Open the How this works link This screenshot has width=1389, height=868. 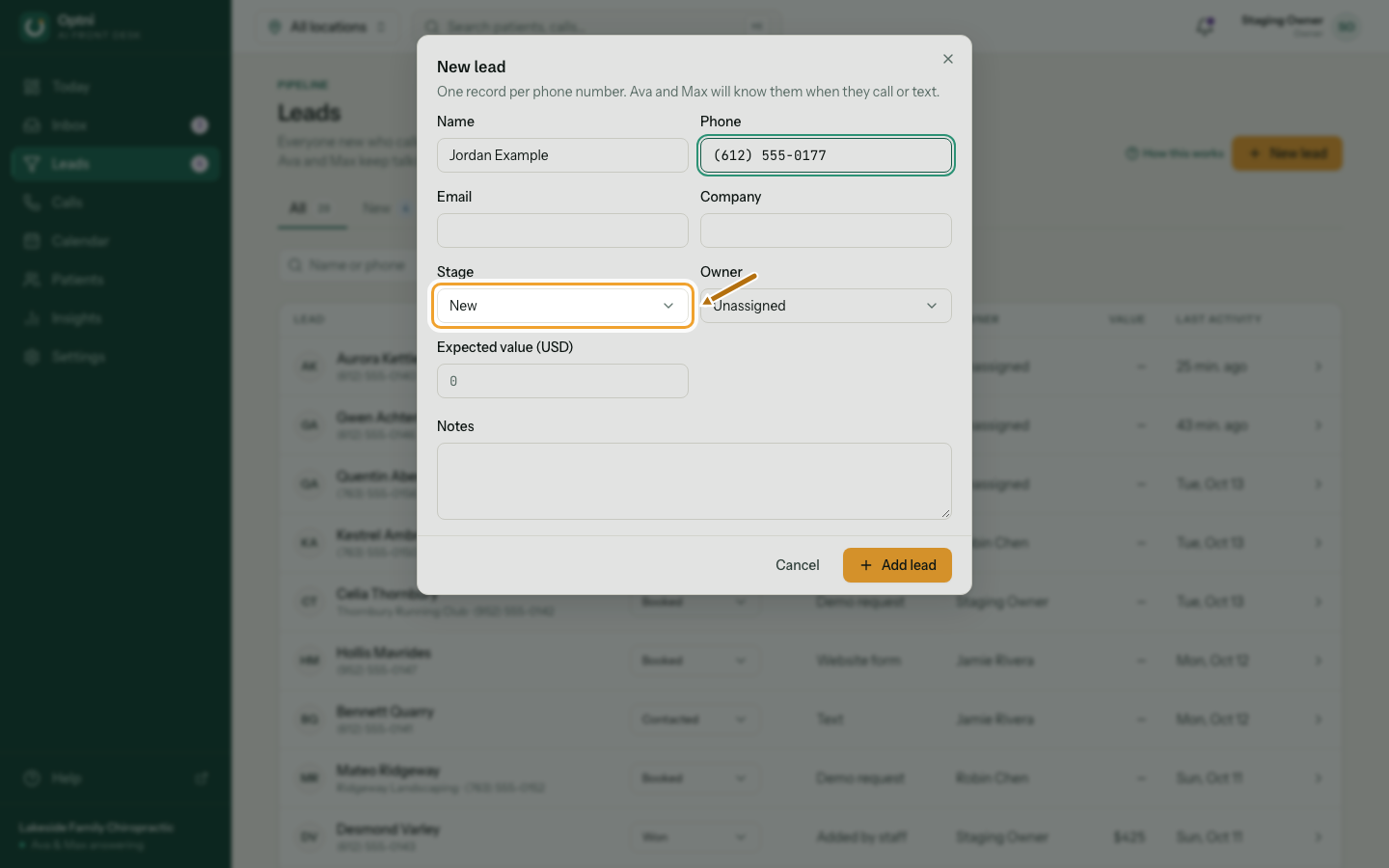[1175, 153]
